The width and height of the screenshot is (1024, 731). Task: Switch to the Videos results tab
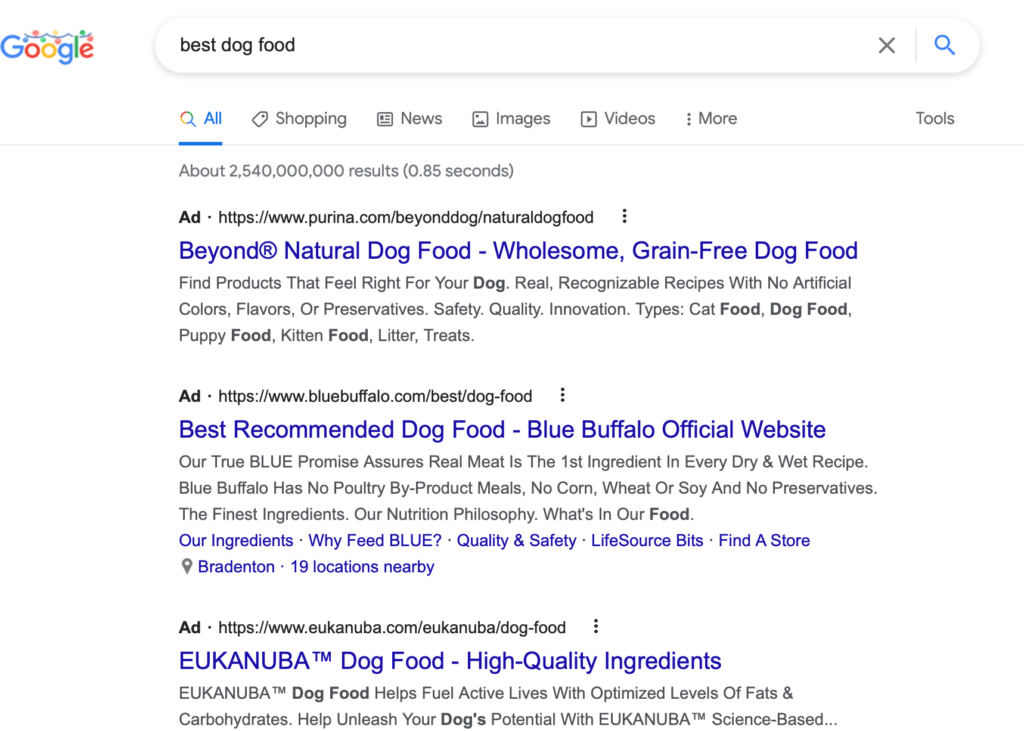[618, 119]
